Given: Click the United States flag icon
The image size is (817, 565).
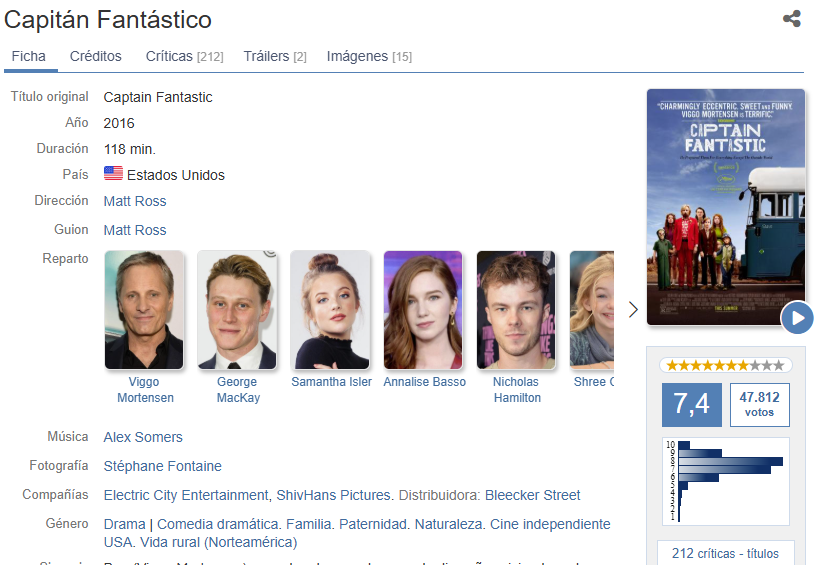Looking at the screenshot, I should point(113,174).
